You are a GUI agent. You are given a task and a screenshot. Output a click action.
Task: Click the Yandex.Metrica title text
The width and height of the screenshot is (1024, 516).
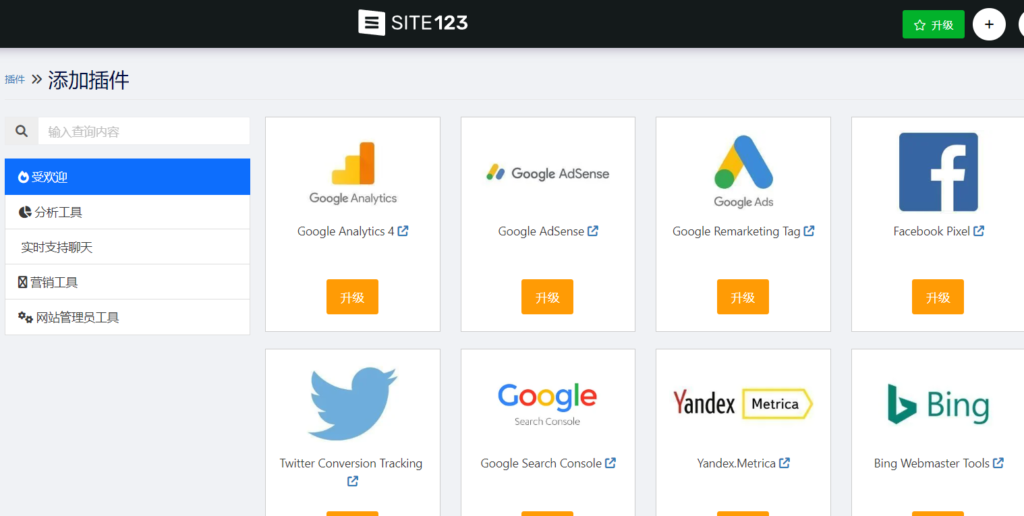pos(736,463)
